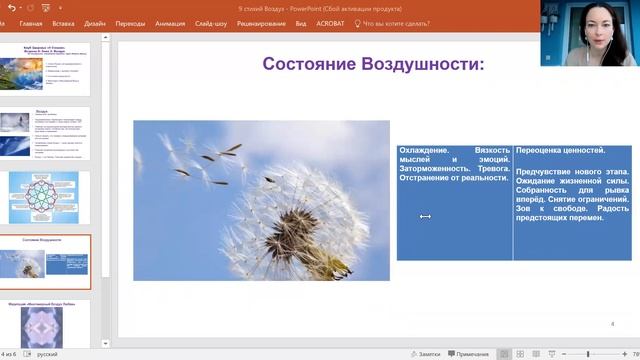Start Slide Show from status bar icon

(552, 354)
